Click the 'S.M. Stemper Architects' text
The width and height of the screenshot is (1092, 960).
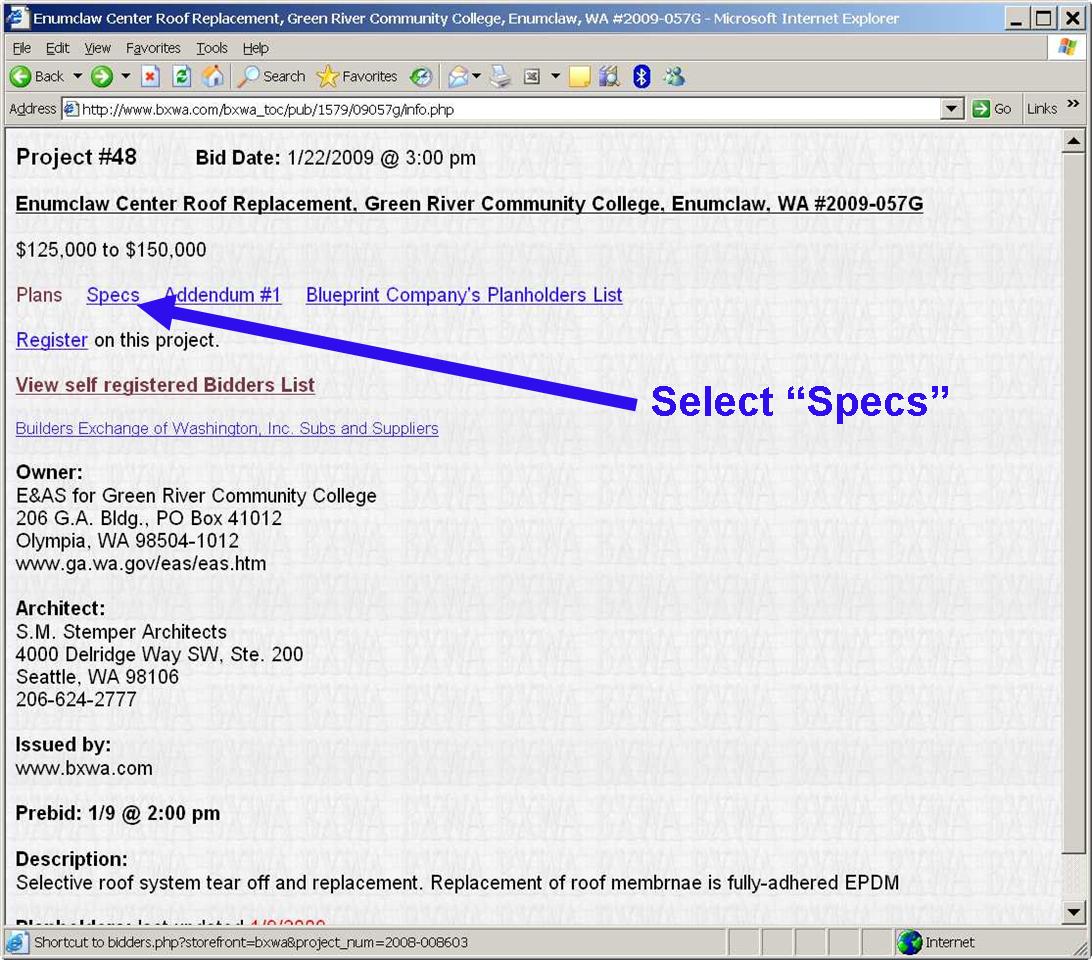121,632
